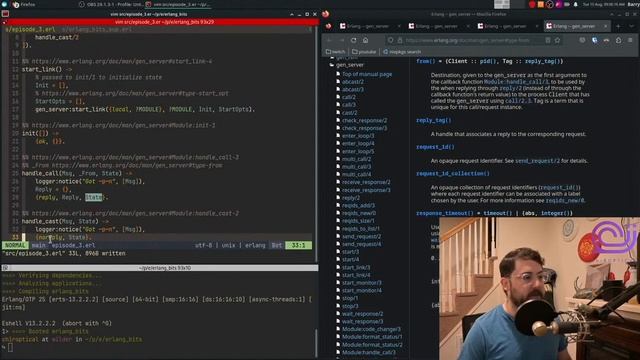Open the youtube bookmarks folder
The image size is (640, 360).
364,52
